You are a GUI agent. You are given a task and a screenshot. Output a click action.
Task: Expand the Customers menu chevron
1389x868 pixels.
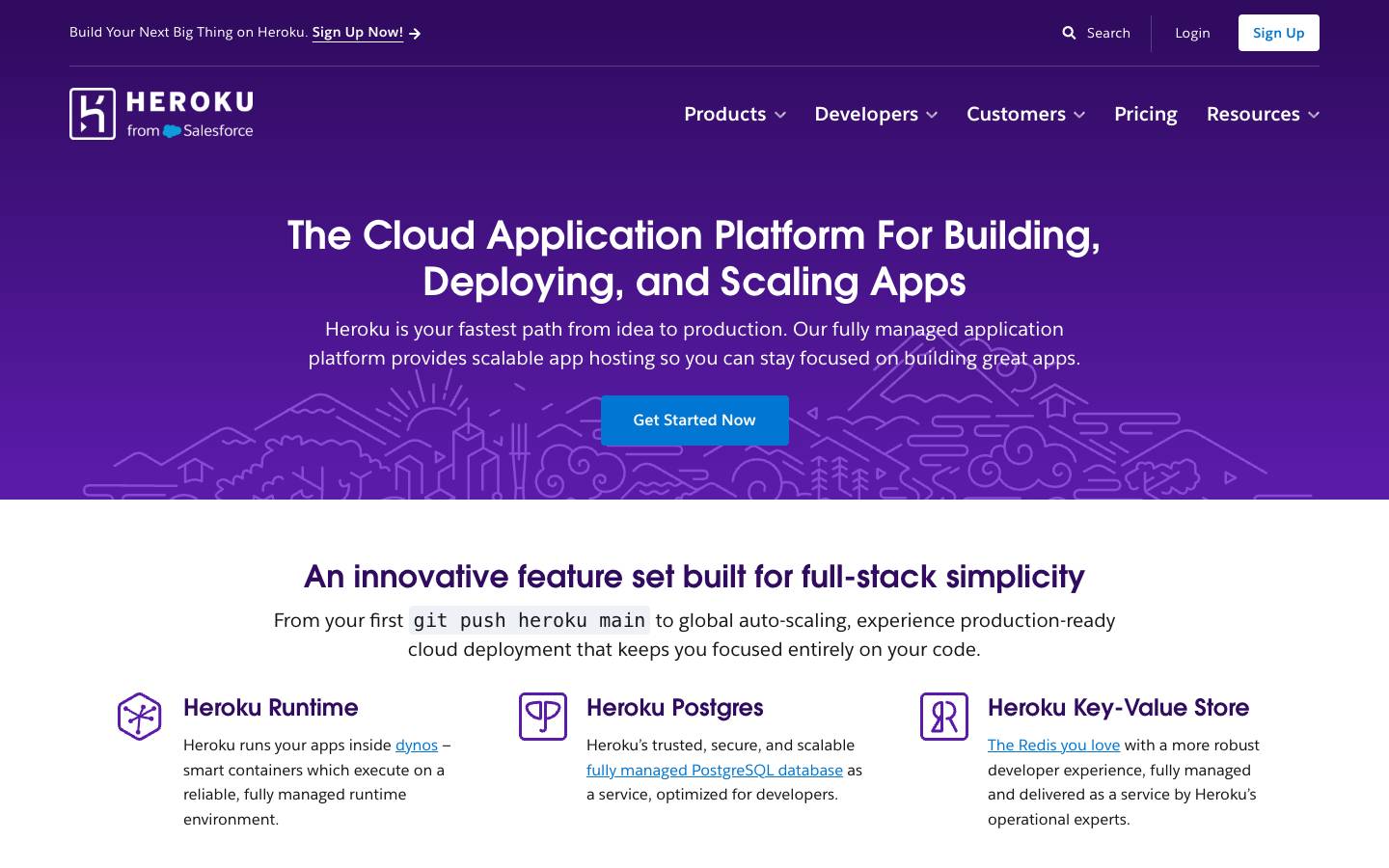click(x=1079, y=115)
